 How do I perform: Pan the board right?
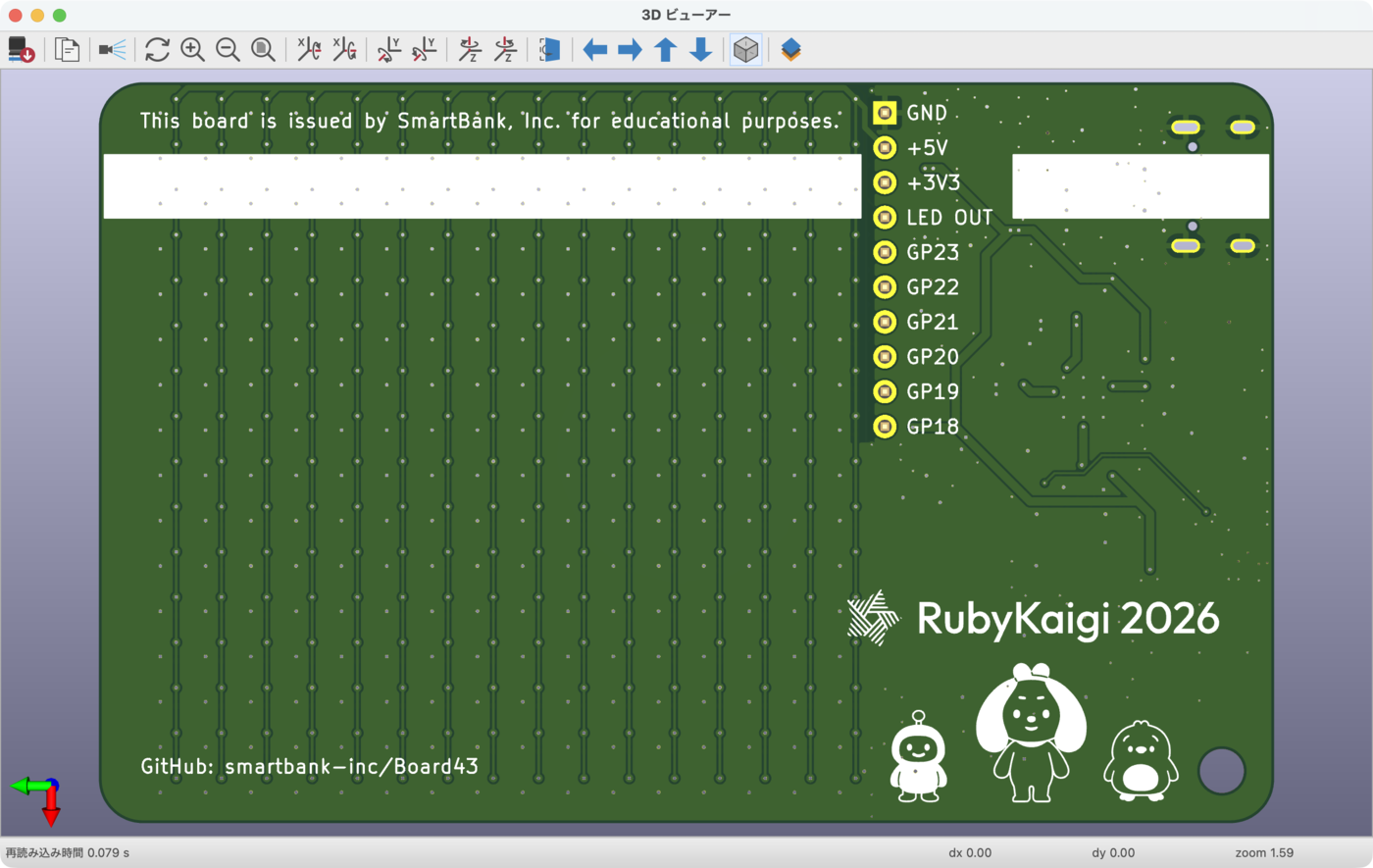click(x=631, y=49)
